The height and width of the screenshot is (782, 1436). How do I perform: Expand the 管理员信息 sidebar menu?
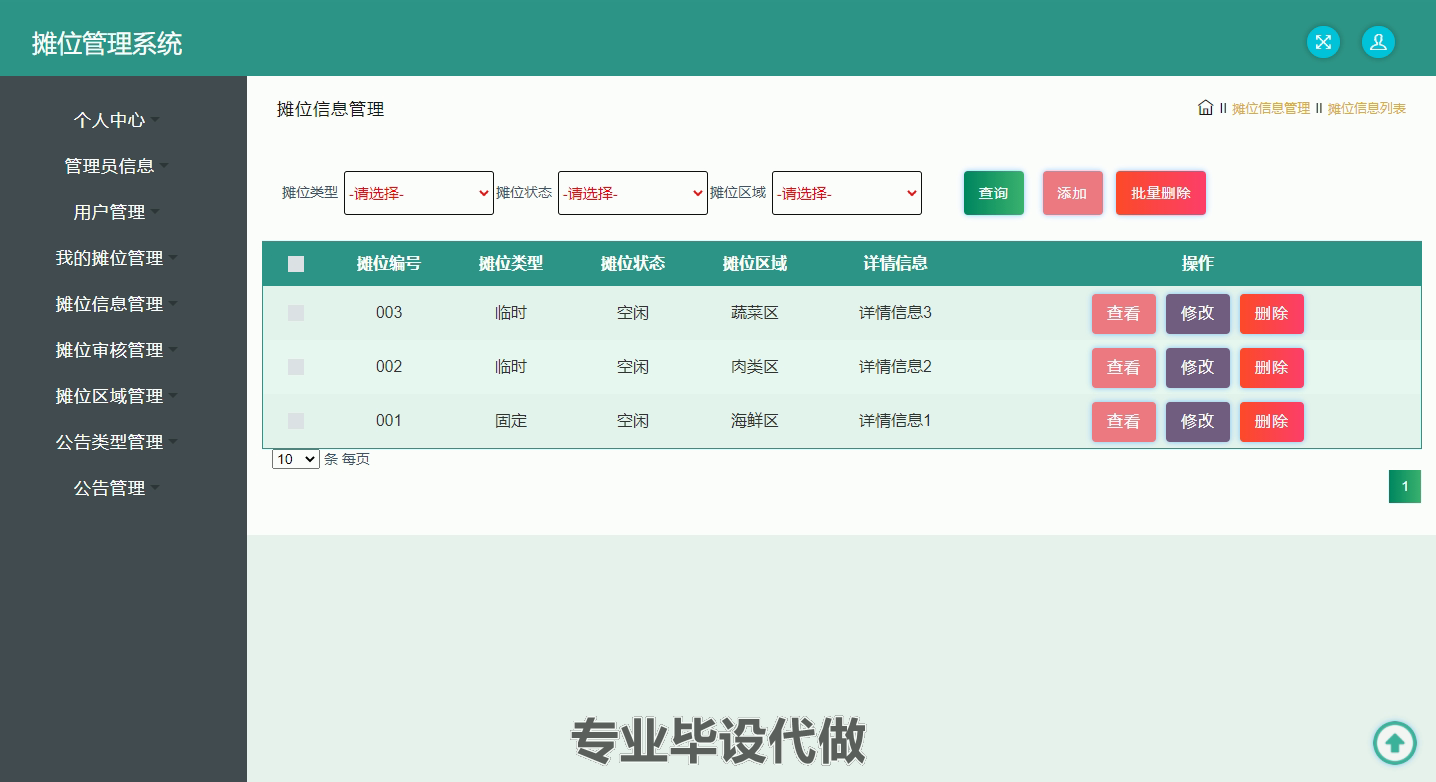click(x=116, y=166)
